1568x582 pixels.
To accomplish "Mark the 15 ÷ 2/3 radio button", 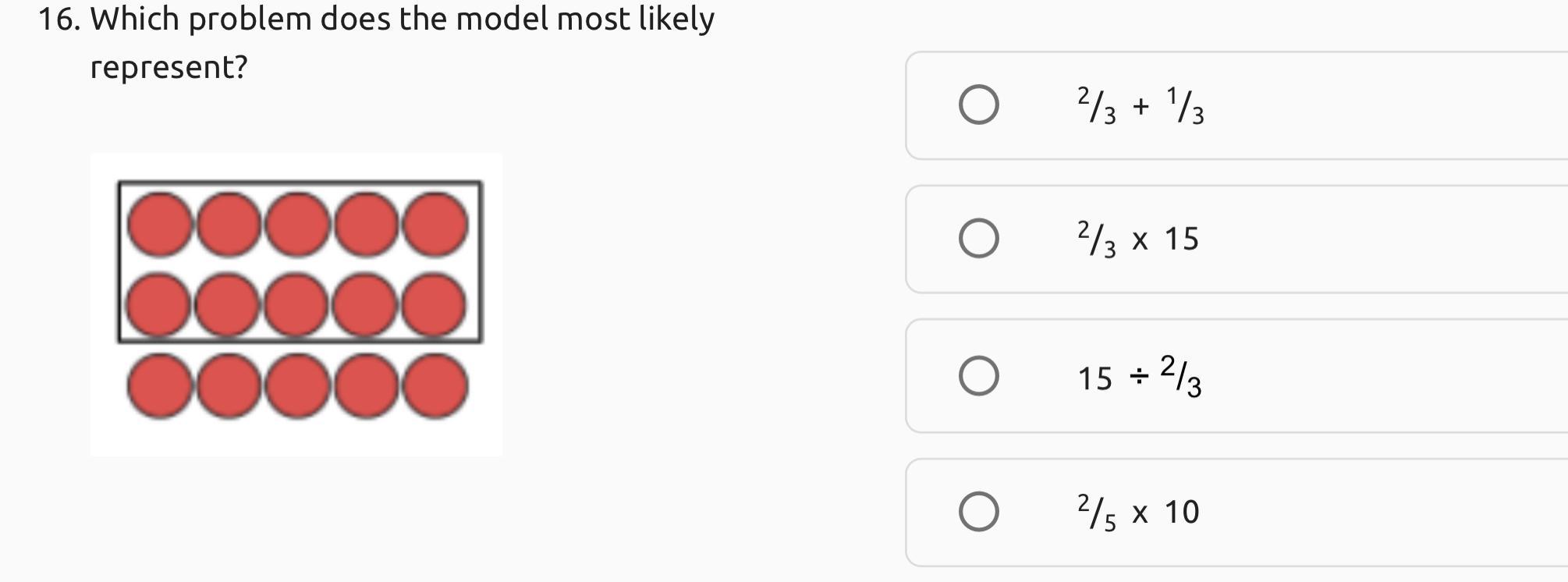I will 978,376.
